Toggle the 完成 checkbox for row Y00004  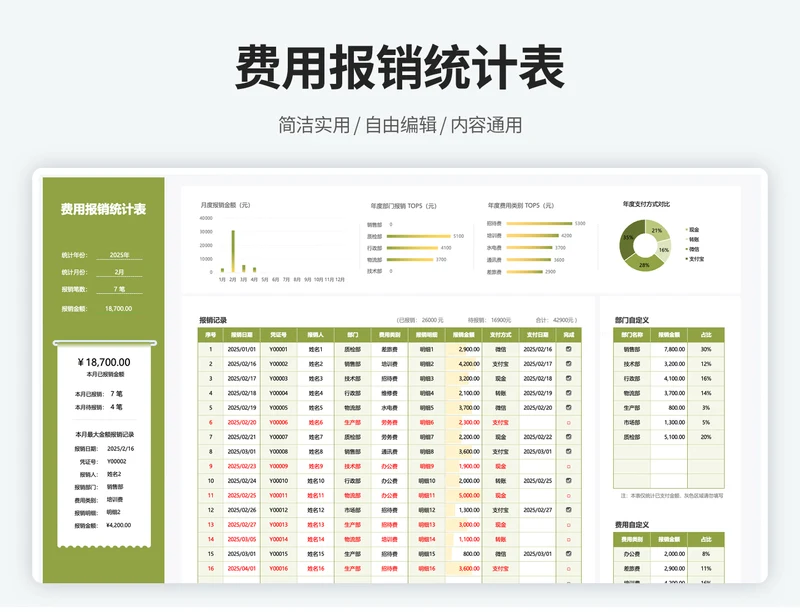568,393
